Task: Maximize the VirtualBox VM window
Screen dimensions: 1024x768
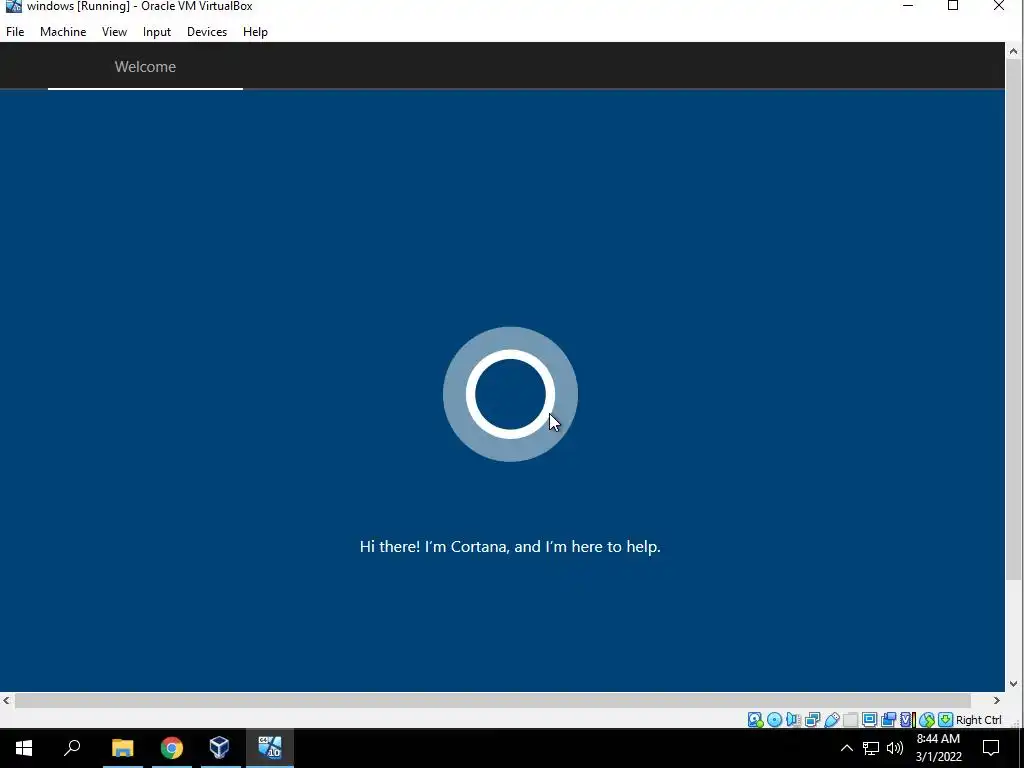Action: tap(953, 6)
